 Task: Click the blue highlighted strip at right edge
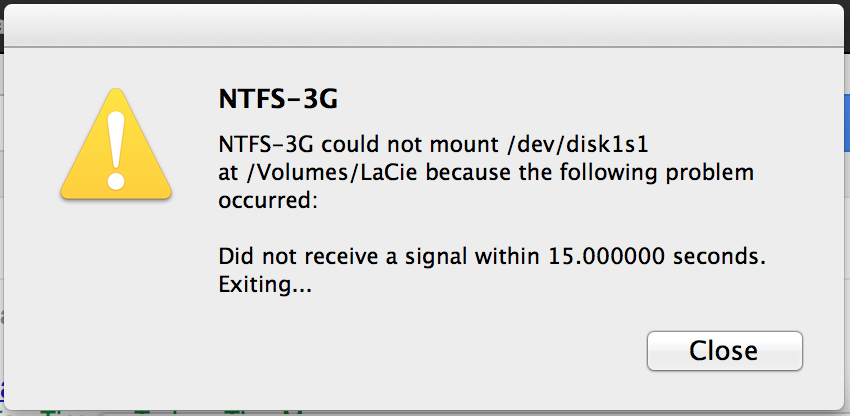[847, 124]
